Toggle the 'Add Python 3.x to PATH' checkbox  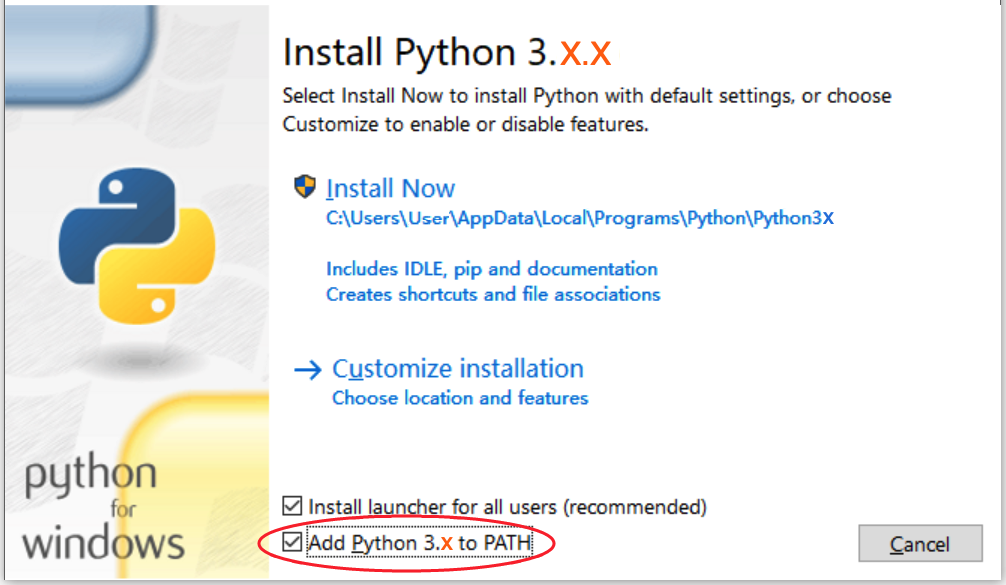292,543
